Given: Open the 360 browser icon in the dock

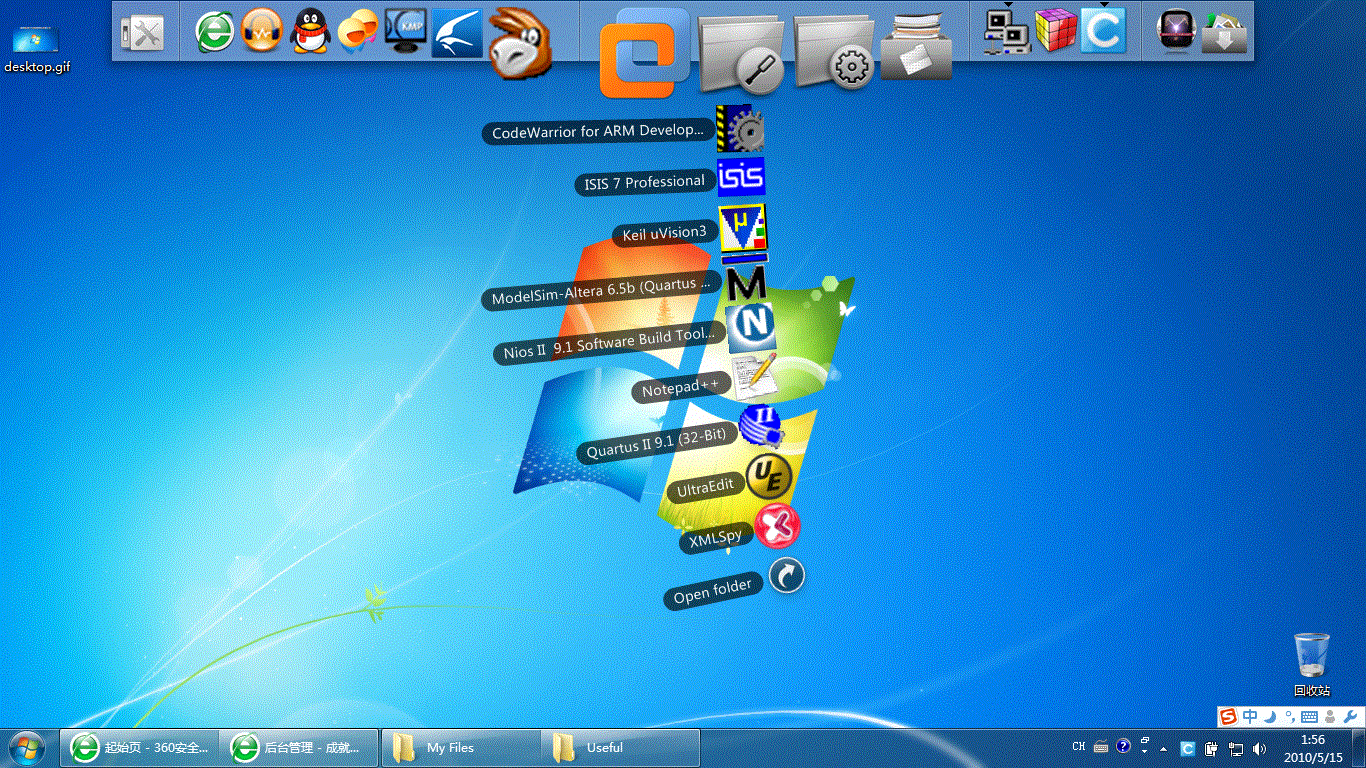Looking at the screenshot, I should pyautogui.click(x=215, y=31).
